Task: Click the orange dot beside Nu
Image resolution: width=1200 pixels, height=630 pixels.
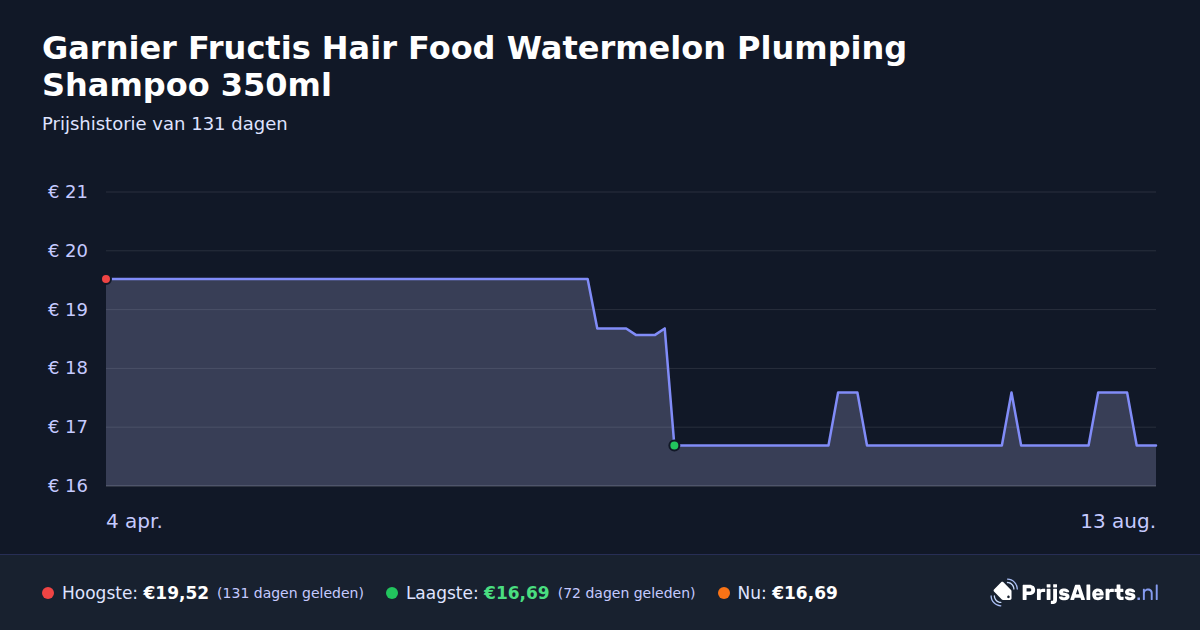Action: click(724, 593)
